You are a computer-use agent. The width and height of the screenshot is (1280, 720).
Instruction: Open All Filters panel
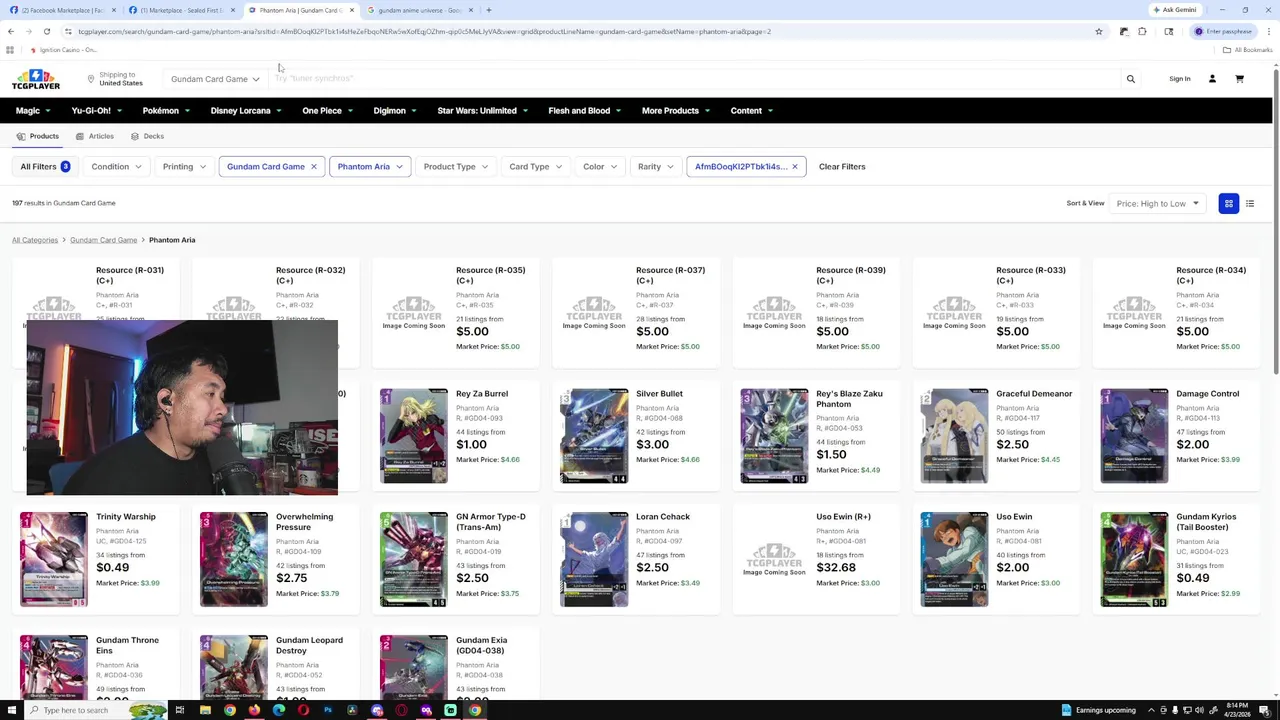[45, 167]
